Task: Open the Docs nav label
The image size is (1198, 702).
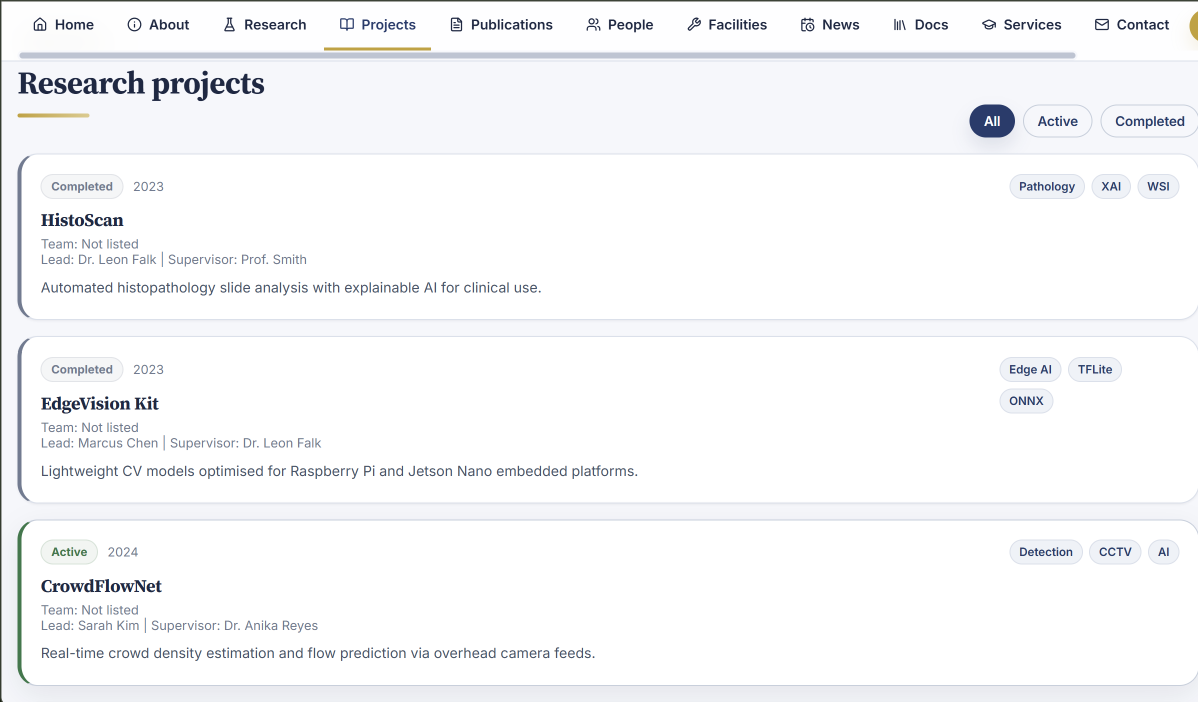Action: click(x=931, y=24)
